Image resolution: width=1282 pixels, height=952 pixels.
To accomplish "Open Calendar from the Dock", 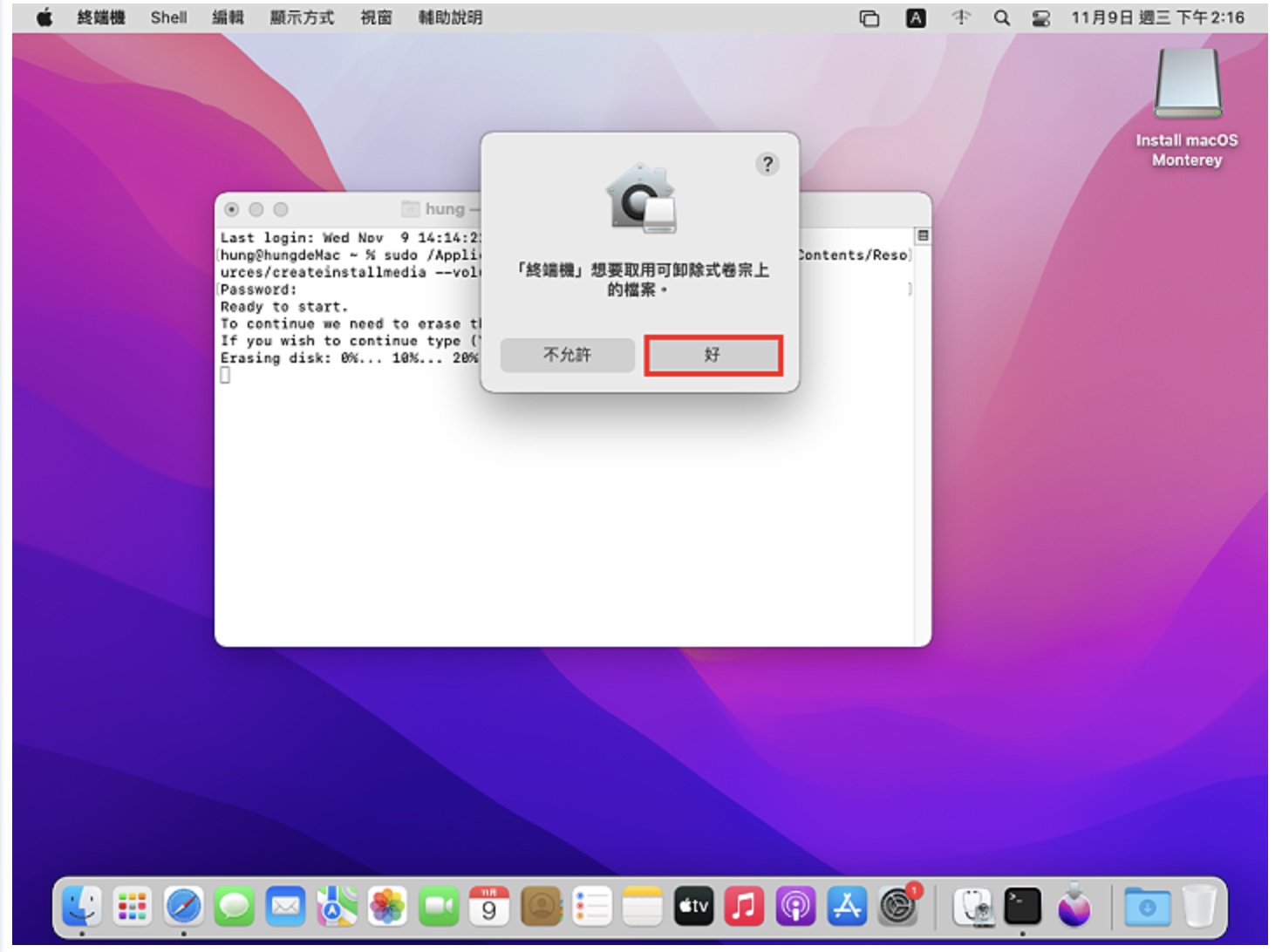I will point(489,907).
